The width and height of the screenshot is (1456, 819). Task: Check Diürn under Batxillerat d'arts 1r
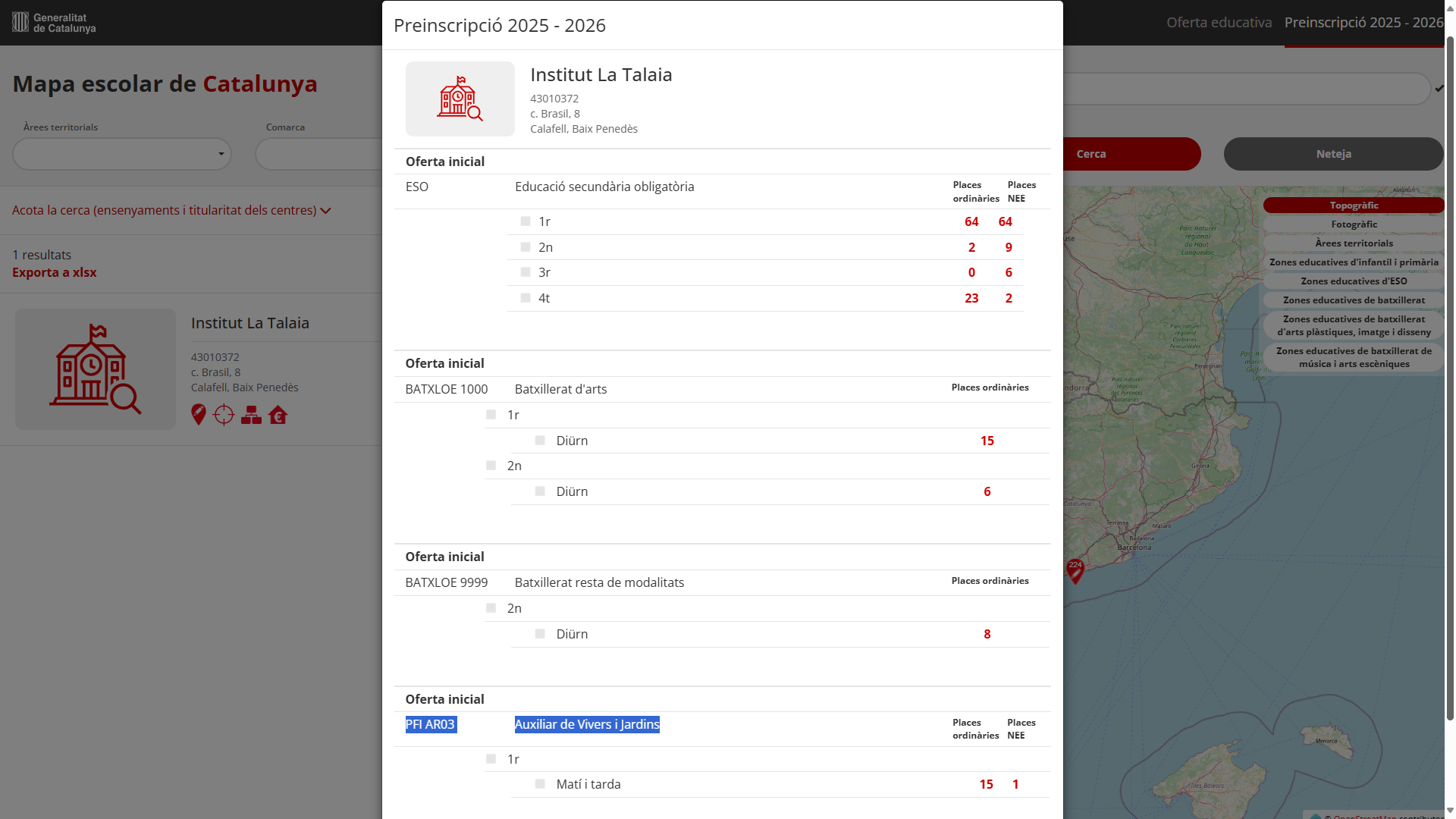[x=540, y=441]
